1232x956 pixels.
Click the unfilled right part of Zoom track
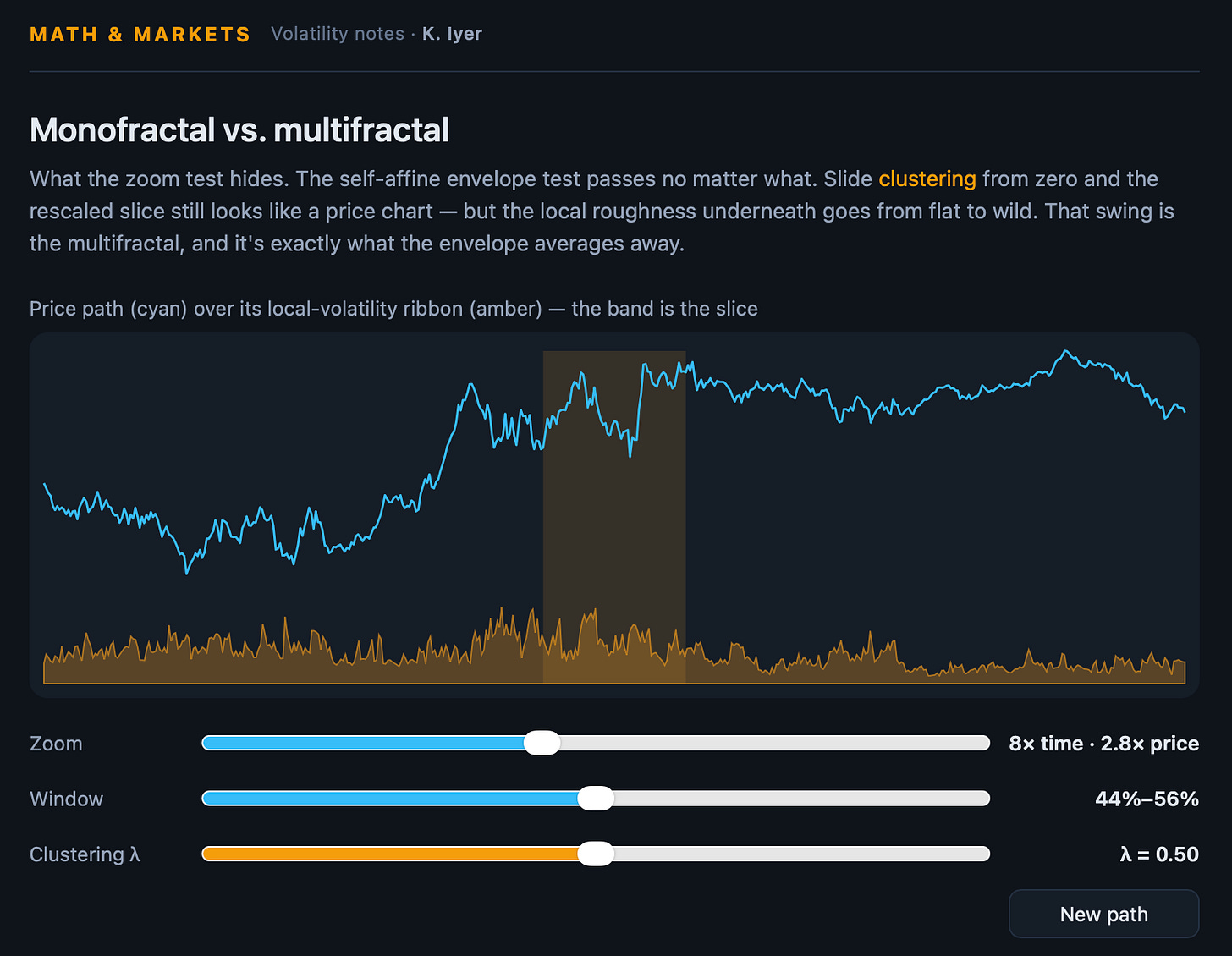tap(774, 743)
